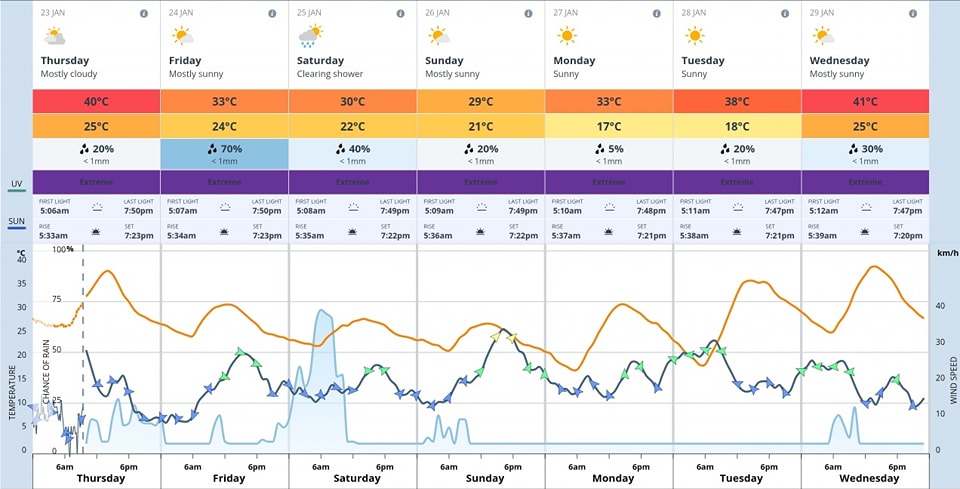Click Thursday's Mostly cloudy description

pos(69,74)
